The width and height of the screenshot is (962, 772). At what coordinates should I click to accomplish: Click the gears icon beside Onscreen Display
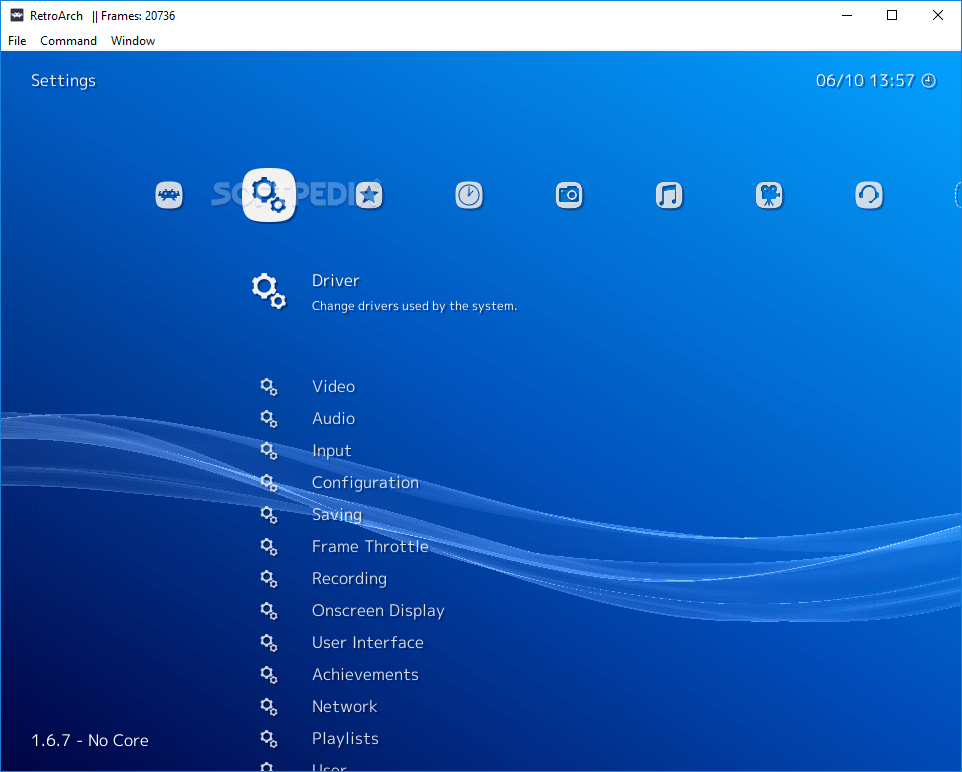pos(269,611)
